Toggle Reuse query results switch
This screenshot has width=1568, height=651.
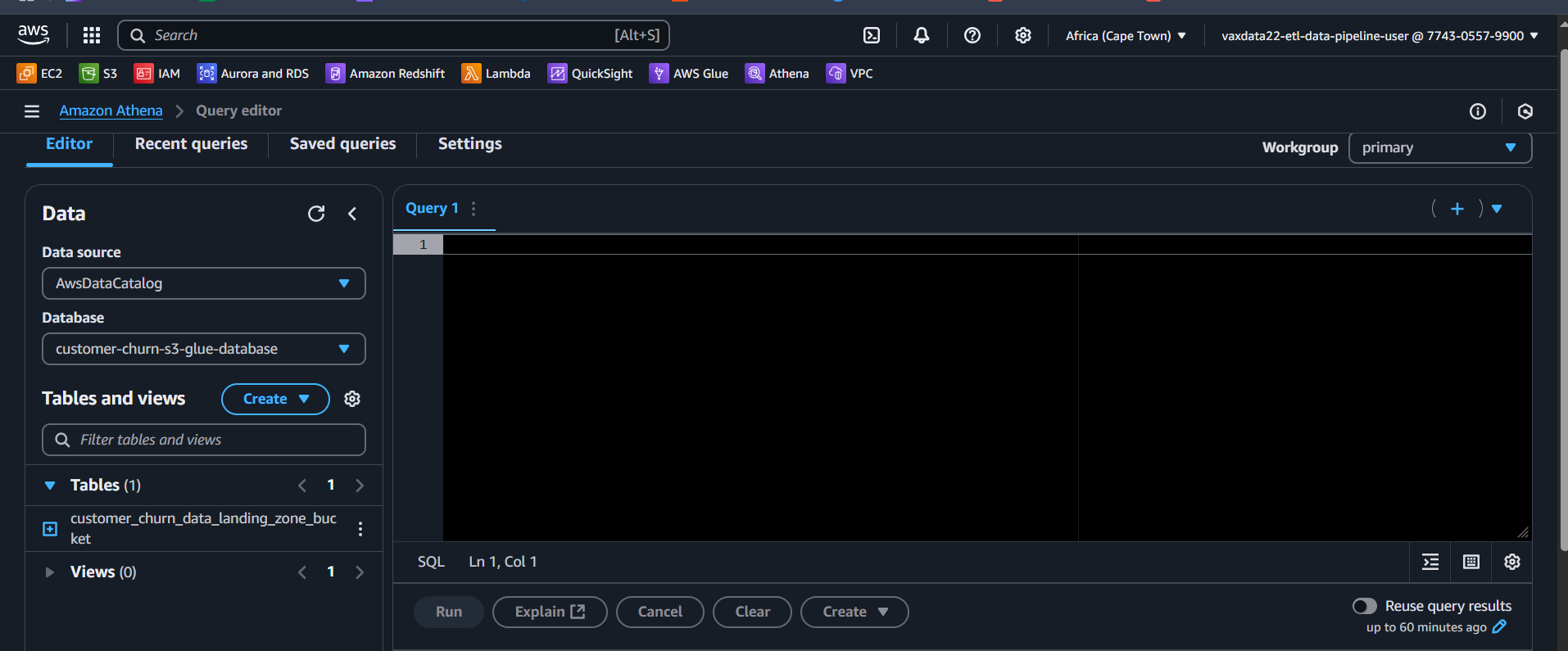[x=1365, y=606]
